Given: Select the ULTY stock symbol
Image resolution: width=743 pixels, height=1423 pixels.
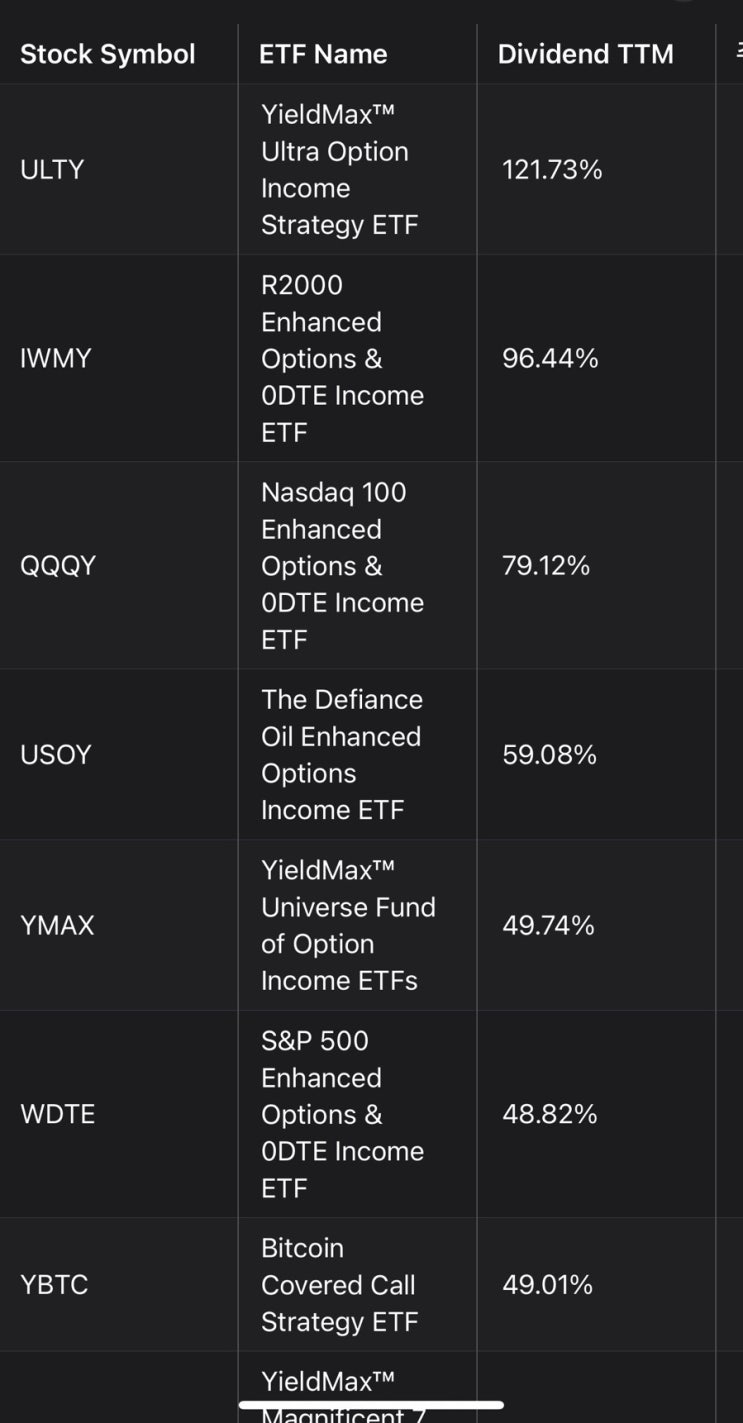Looking at the screenshot, I should click(x=52, y=170).
